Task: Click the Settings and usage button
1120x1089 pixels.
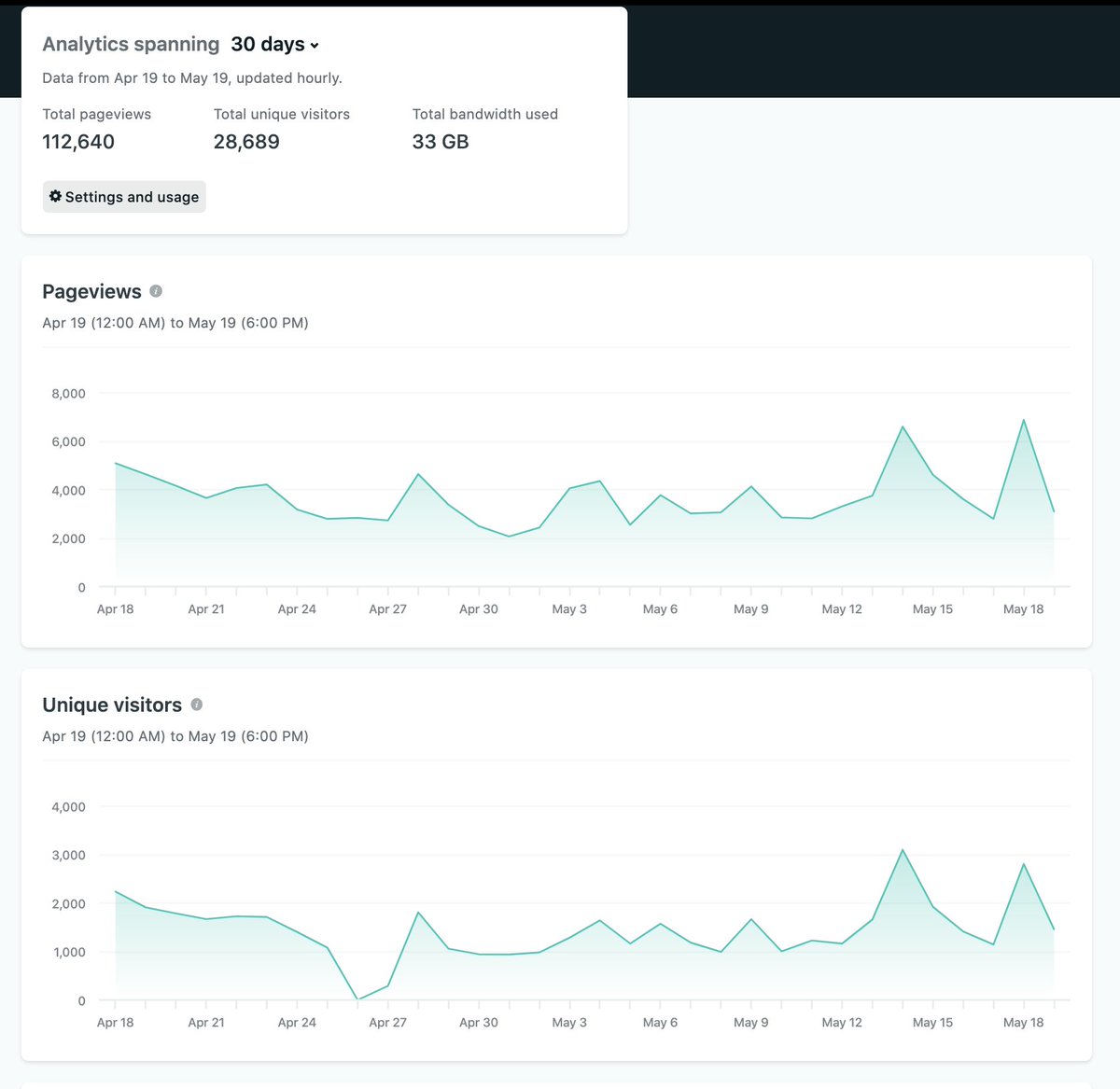Action: coord(123,196)
